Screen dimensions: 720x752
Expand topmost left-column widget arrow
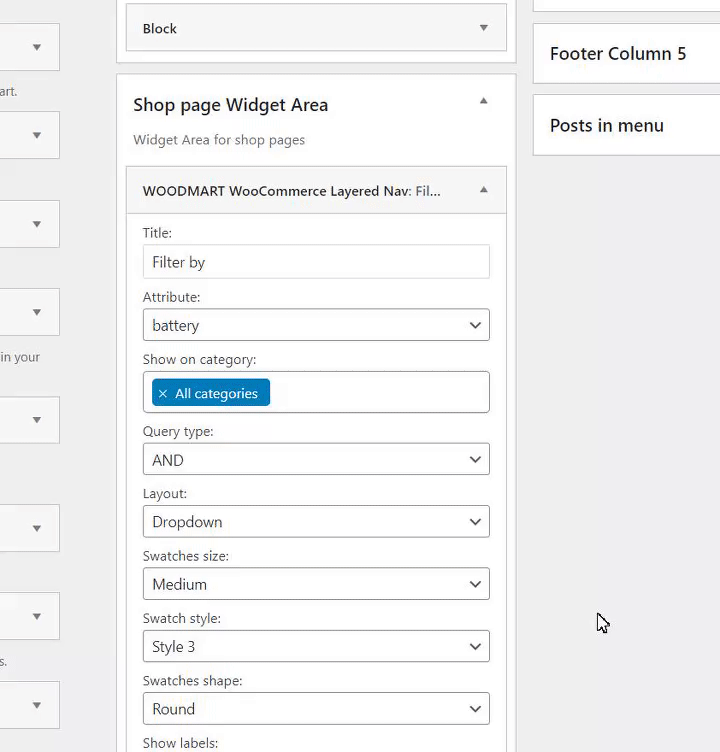click(37, 47)
